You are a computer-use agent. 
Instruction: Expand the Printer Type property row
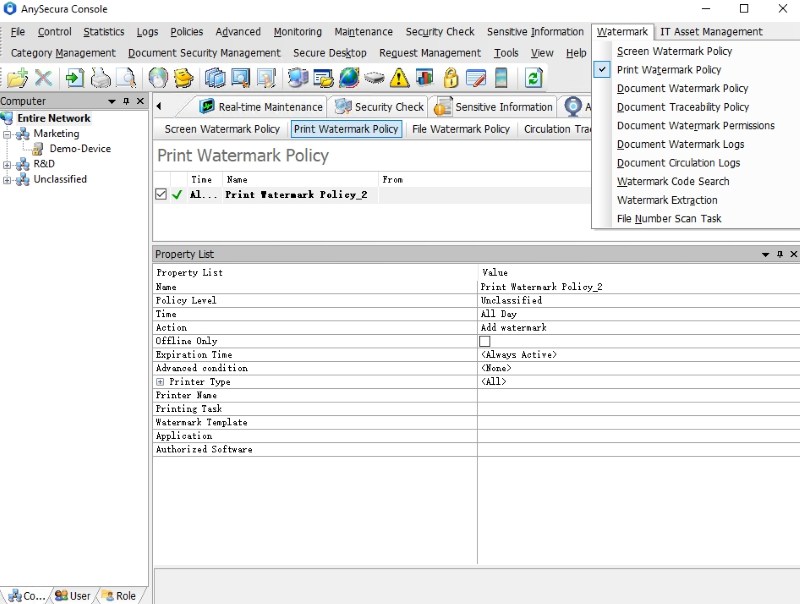(160, 382)
